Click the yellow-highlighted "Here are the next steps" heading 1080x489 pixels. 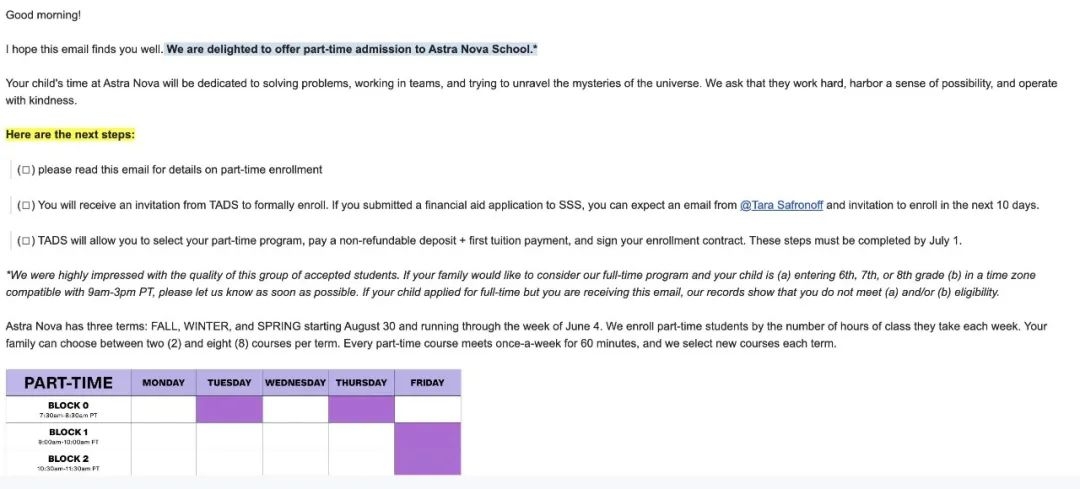[70, 134]
